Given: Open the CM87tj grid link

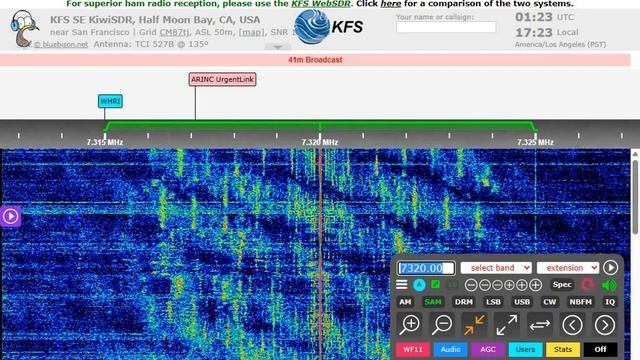Looking at the screenshot, I should [174, 32].
